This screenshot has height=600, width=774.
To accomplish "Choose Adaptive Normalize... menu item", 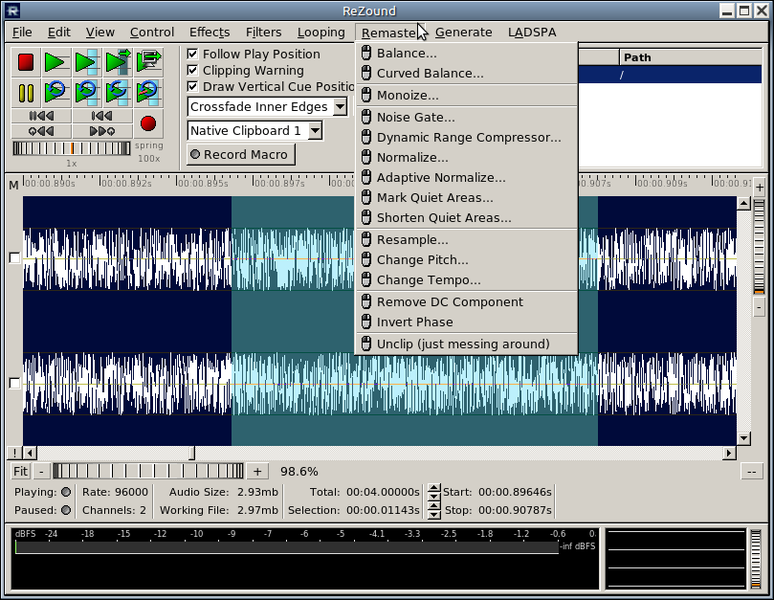I will (466, 178).
